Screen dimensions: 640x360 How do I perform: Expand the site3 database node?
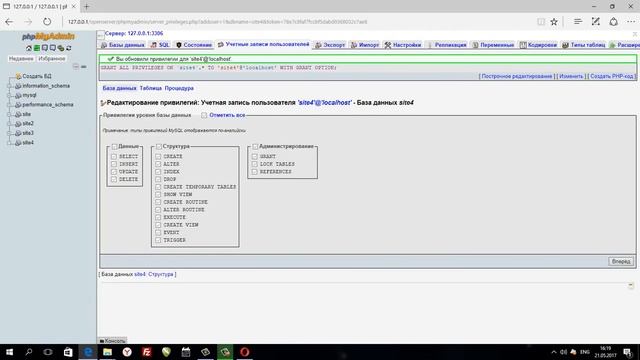tap(9, 133)
